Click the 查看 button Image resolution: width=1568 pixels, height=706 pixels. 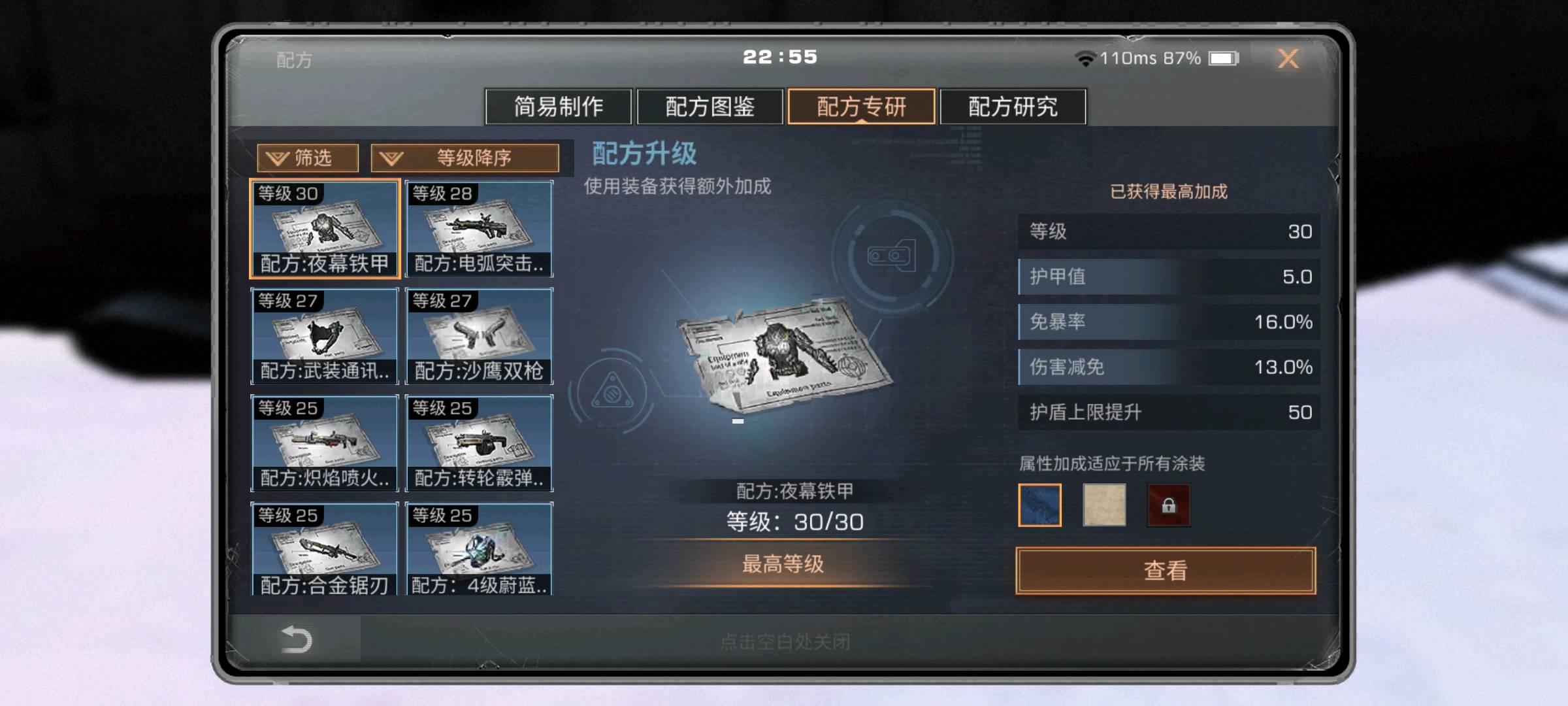1166,571
